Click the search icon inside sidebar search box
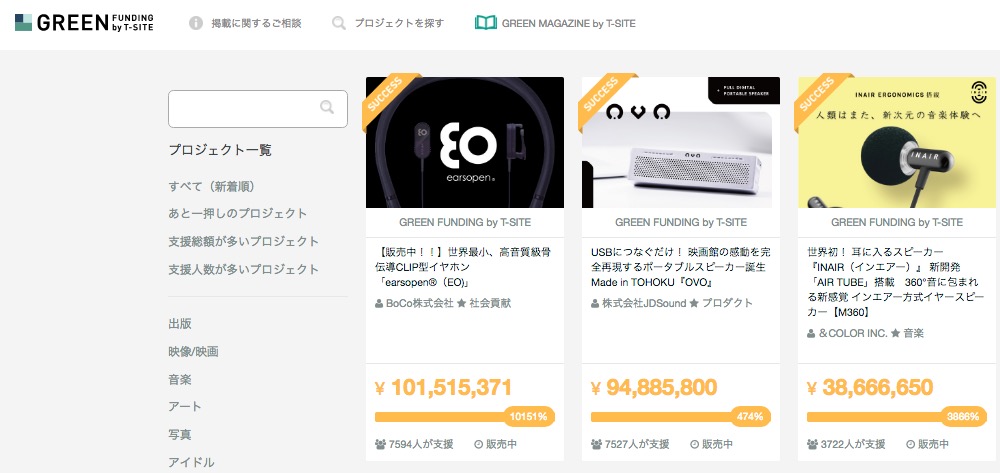Viewport: 1000px width, 473px height. (327, 107)
